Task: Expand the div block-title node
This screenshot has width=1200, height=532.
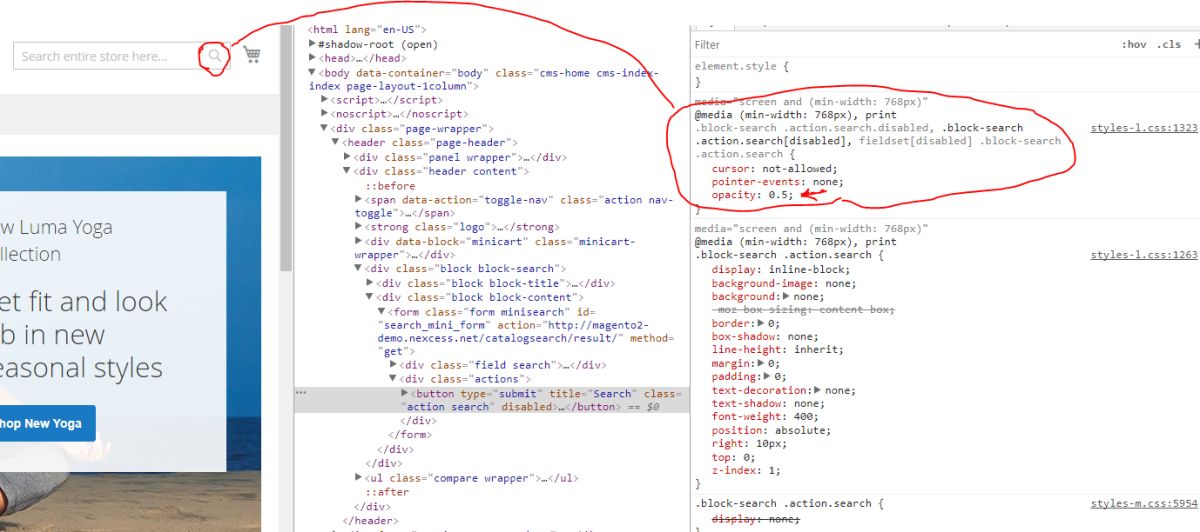Action: pyautogui.click(x=369, y=283)
